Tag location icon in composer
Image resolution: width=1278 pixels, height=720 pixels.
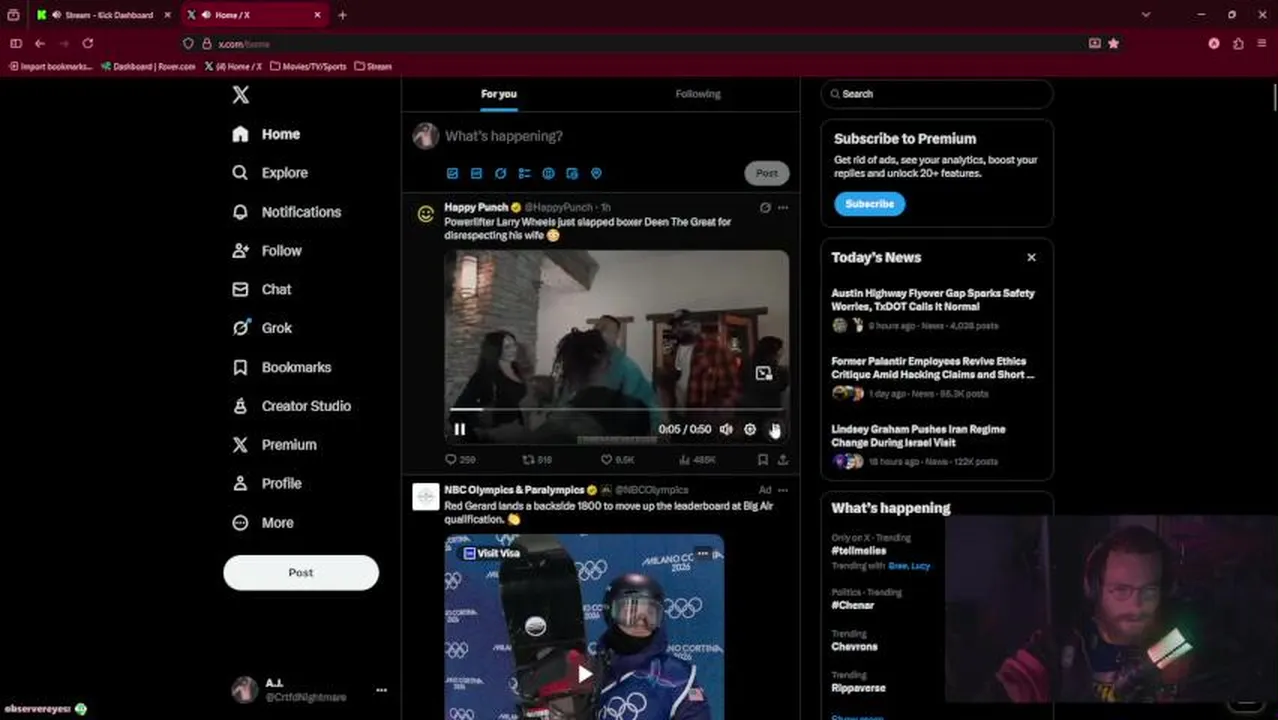[x=596, y=173]
